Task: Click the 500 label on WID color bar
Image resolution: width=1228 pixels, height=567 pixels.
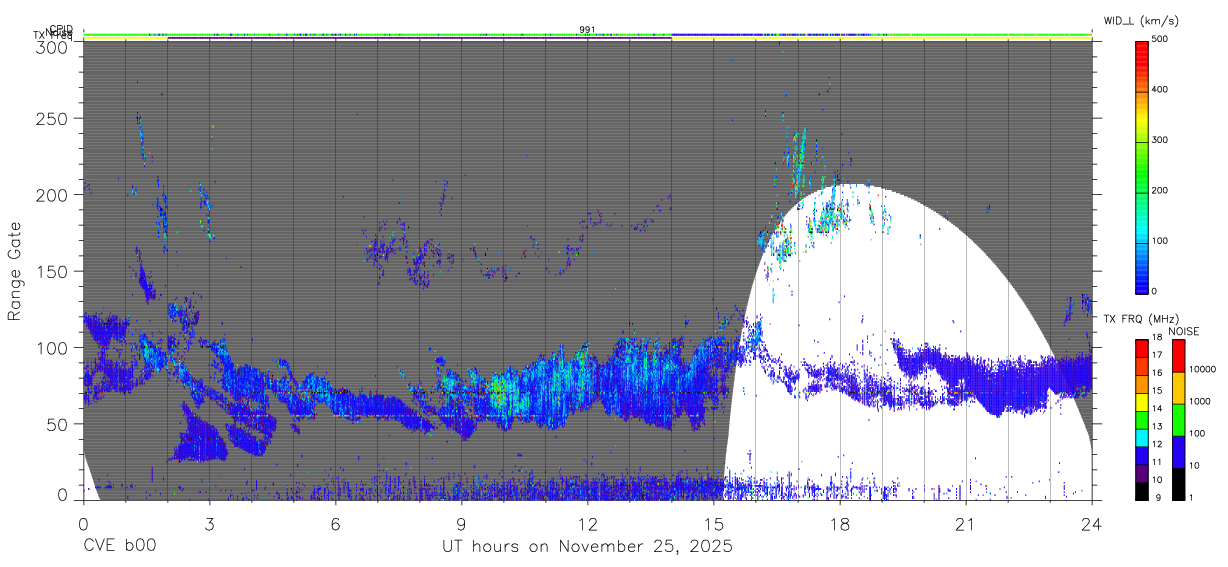Action: click(1161, 39)
